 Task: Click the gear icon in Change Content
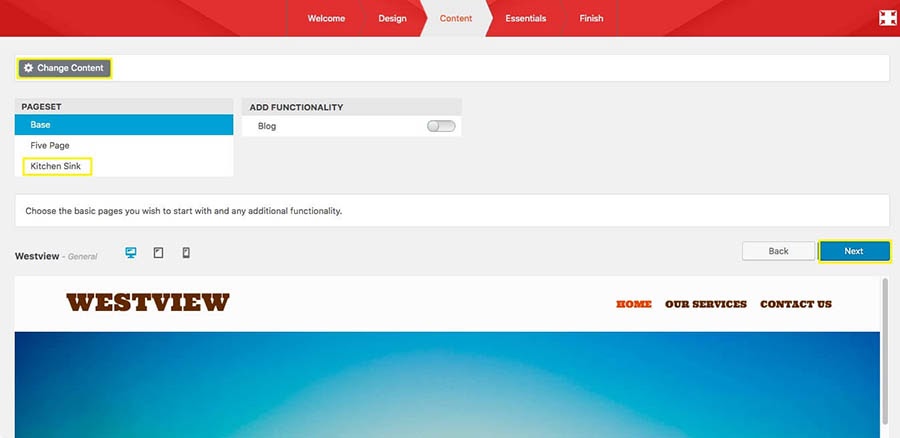28,68
